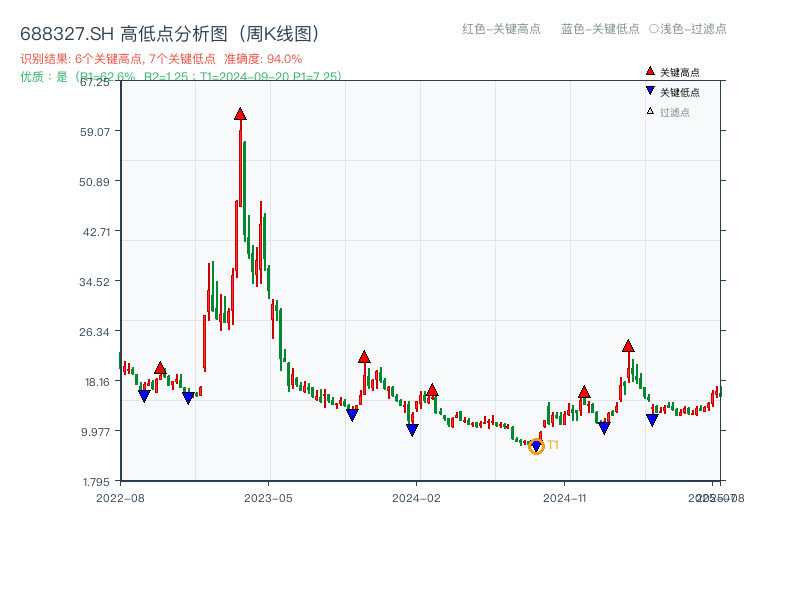The height and width of the screenshot is (600, 800).
Task: Select the red 关键高点 triangle icon in right legend
Action: 650,71
